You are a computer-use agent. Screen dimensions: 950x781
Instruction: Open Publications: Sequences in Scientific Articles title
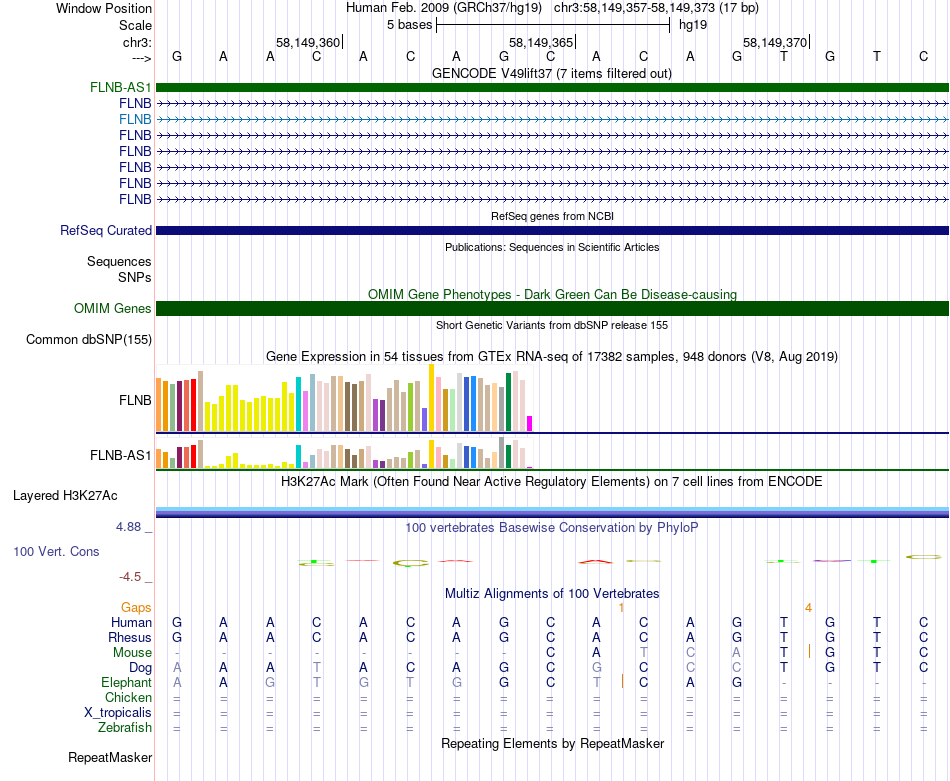click(552, 247)
